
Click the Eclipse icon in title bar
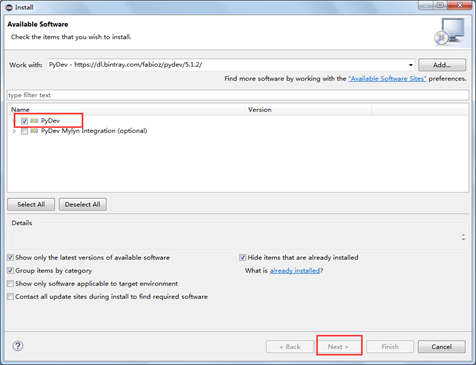(x=9, y=7)
